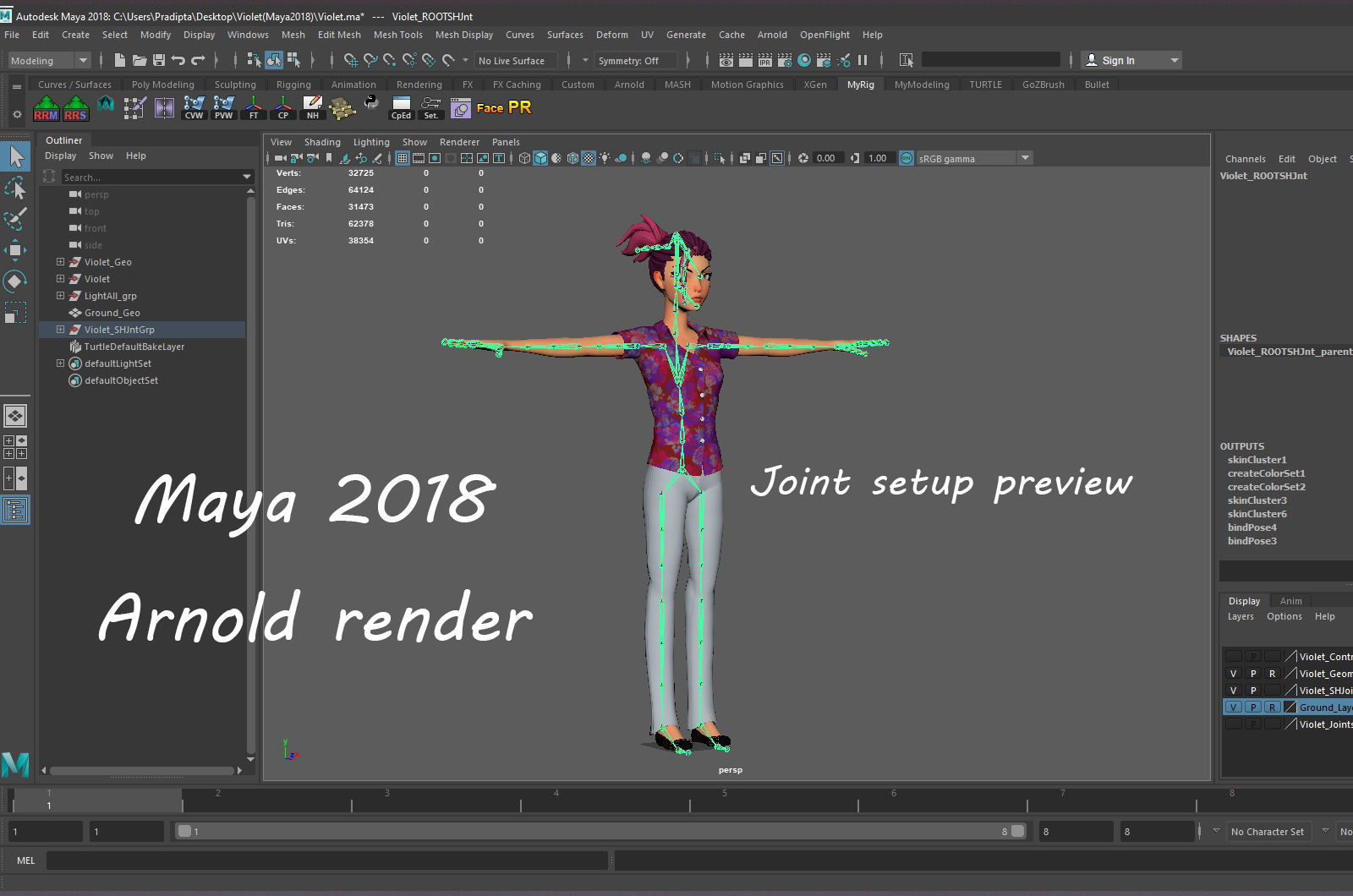This screenshot has height=896, width=1353.
Task: Expand the defaultLightSet node in Outliner
Action: [60, 363]
